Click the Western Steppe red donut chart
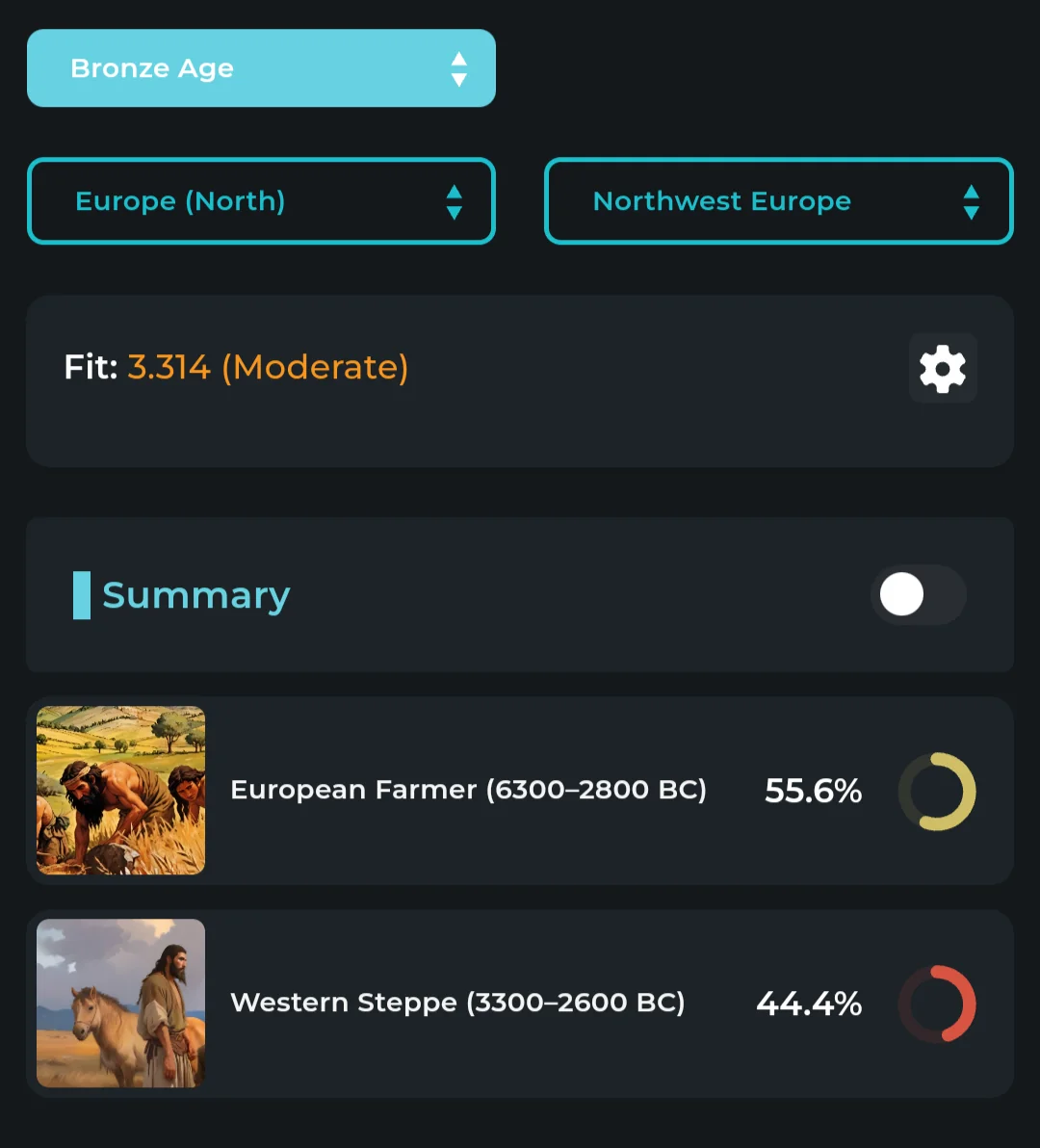The image size is (1040, 1148). [x=937, y=1004]
